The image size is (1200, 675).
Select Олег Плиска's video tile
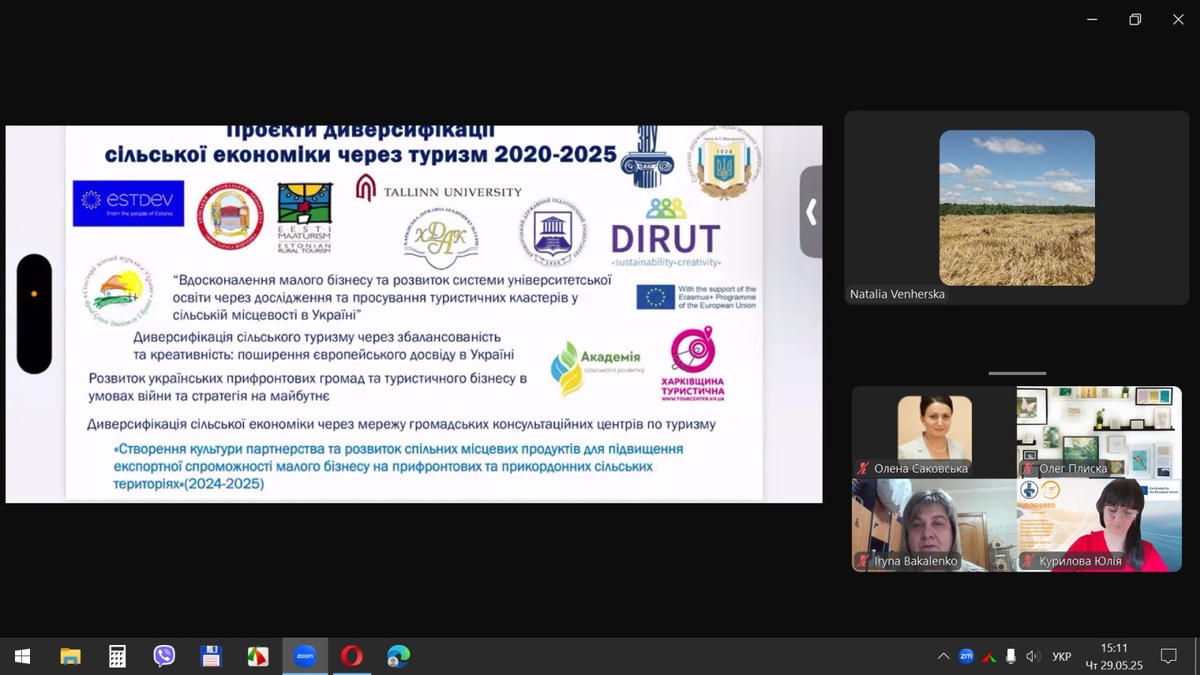pos(1099,432)
